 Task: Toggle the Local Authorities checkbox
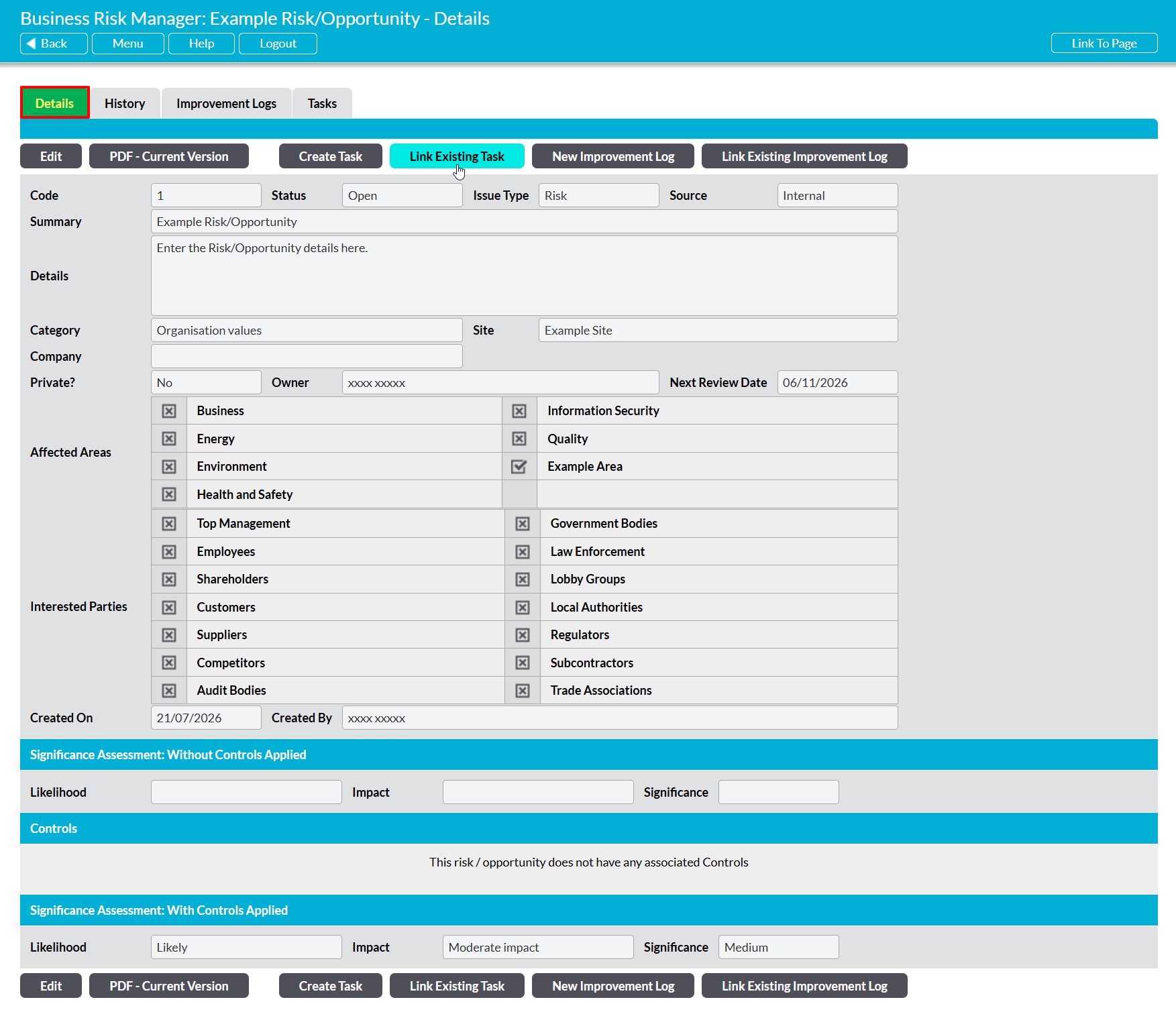coord(523,608)
